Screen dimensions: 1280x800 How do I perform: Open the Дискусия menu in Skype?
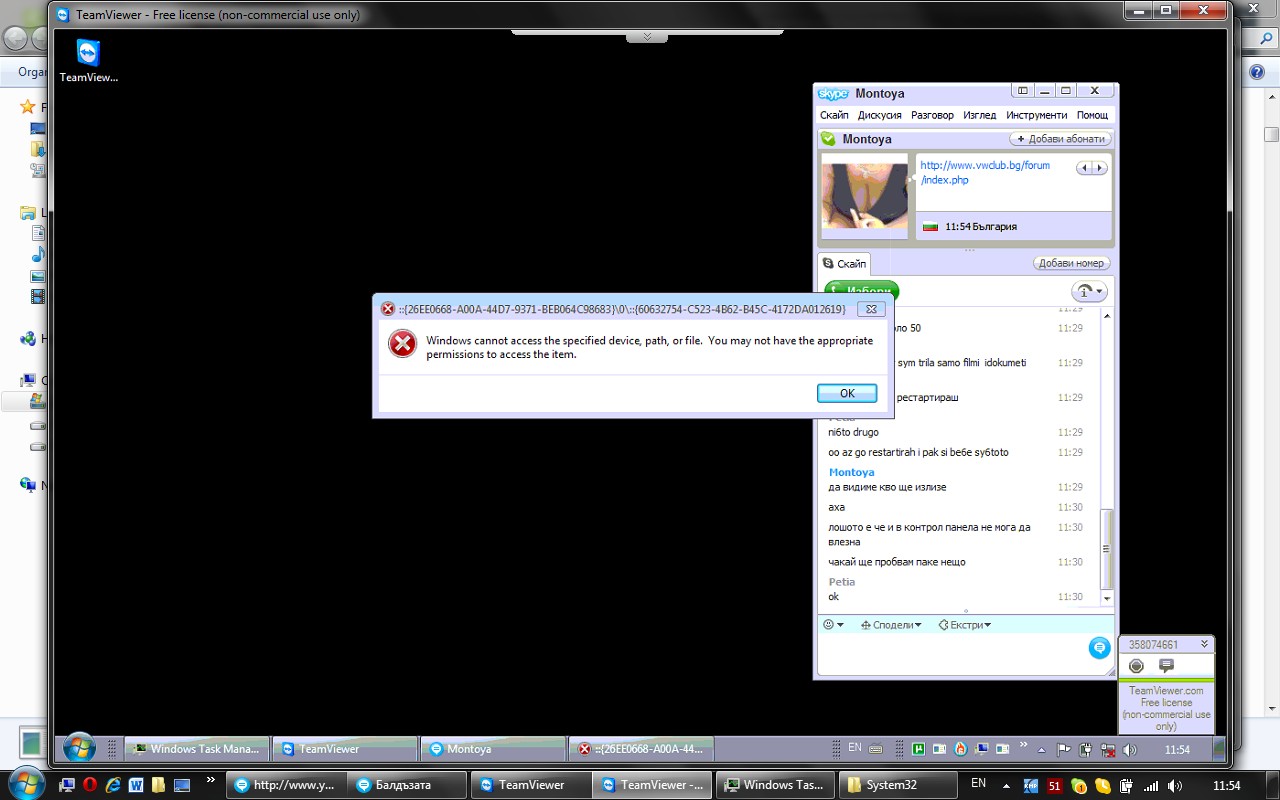(x=879, y=115)
